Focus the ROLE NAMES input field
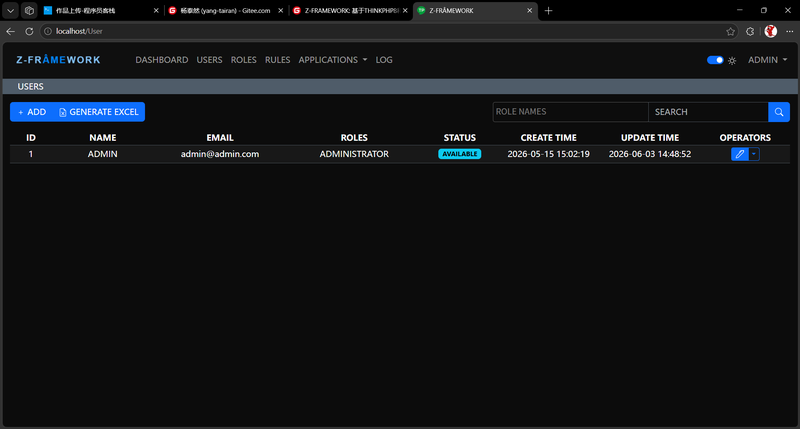 tap(570, 112)
